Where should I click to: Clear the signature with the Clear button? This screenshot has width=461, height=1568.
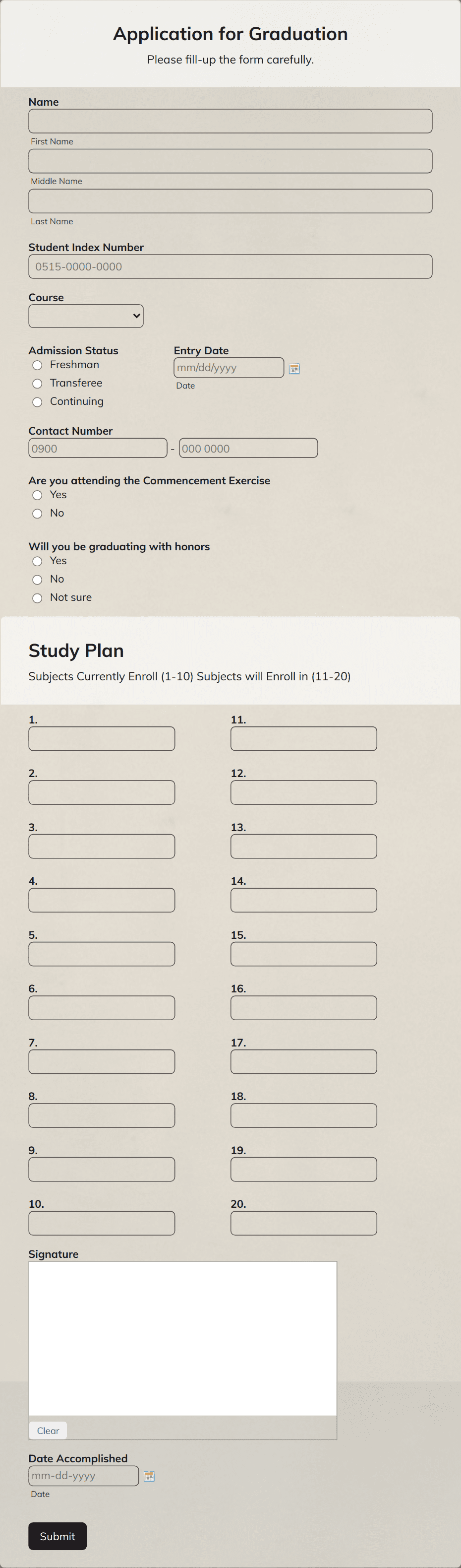[x=48, y=1431]
